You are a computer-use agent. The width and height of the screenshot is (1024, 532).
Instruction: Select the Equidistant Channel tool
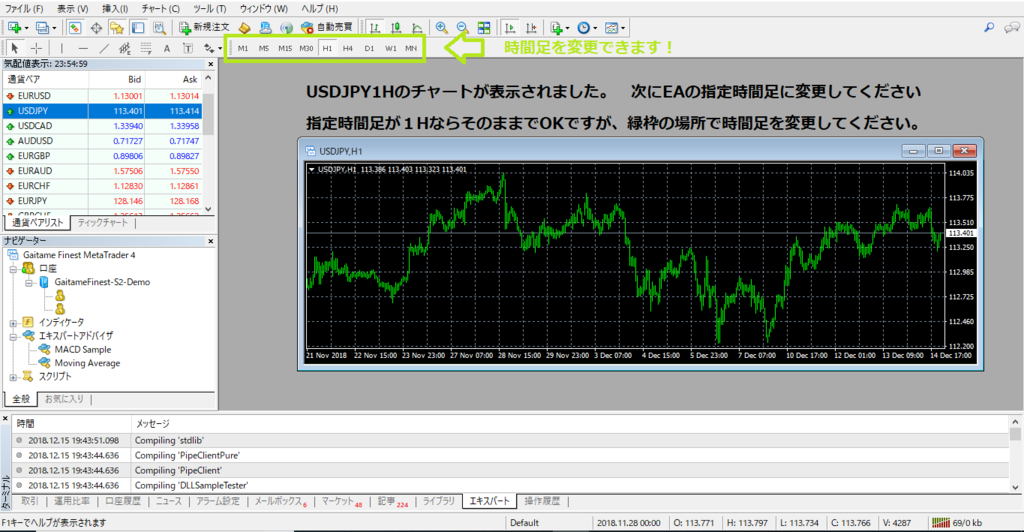(125, 48)
